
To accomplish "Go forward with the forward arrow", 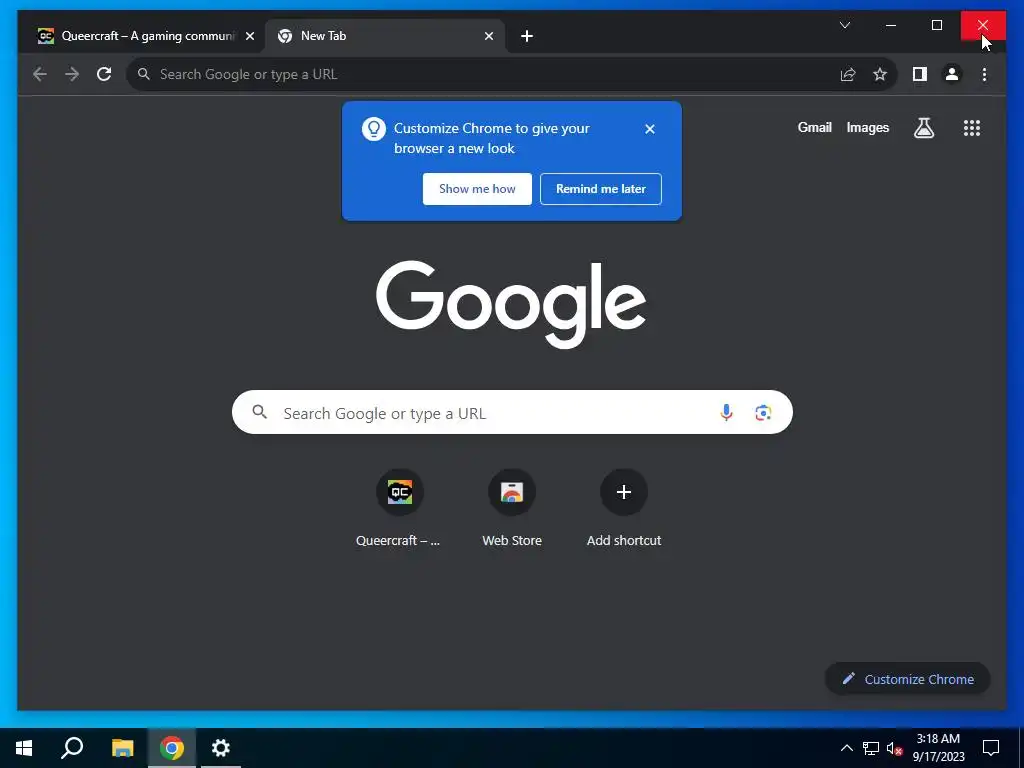I will pos(72,74).
